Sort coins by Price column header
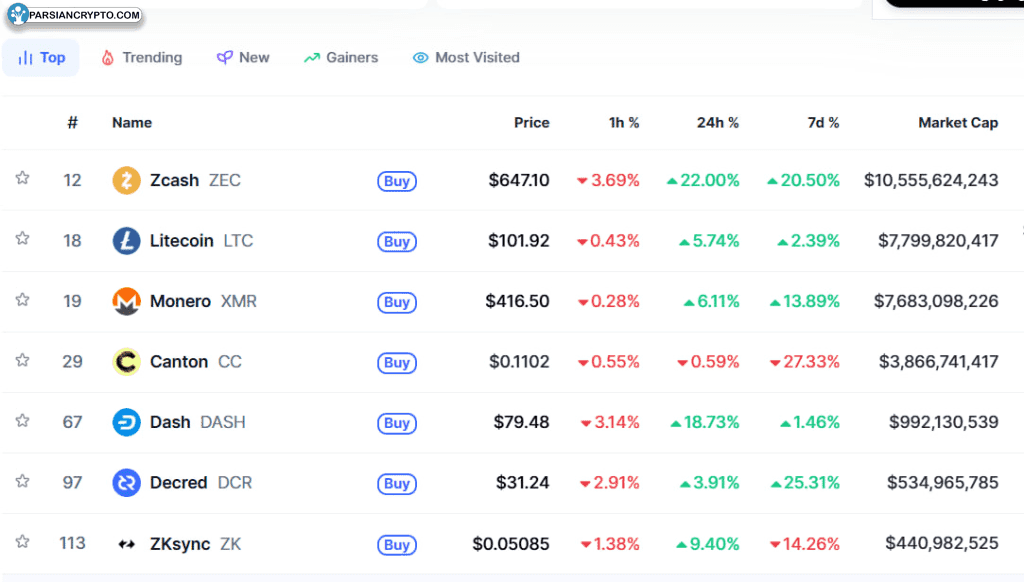Viewport: 1024px width, 582px height. pos(531,123)
